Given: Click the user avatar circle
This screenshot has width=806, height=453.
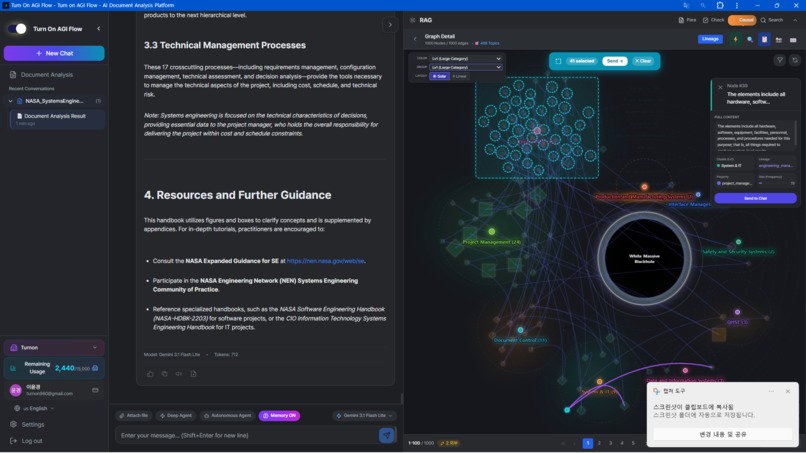Looking at the screenshot, I should pyautogui.click(x=15, y=390).
